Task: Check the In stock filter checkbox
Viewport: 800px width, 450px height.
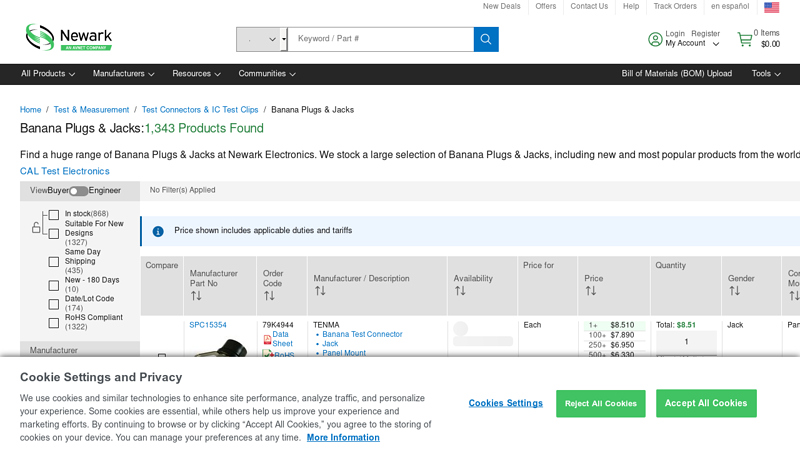Action: click(x=54, y=214)
